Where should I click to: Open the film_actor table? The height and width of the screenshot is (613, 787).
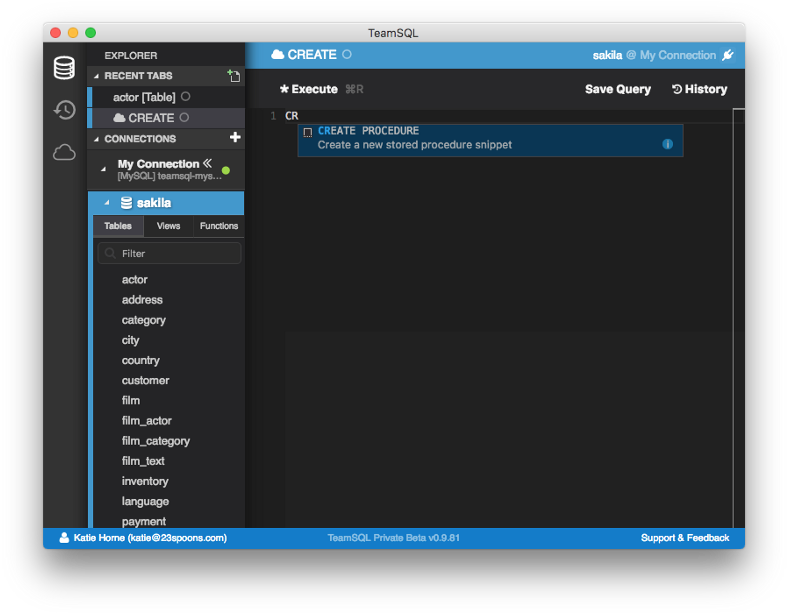tap(147, 421)
